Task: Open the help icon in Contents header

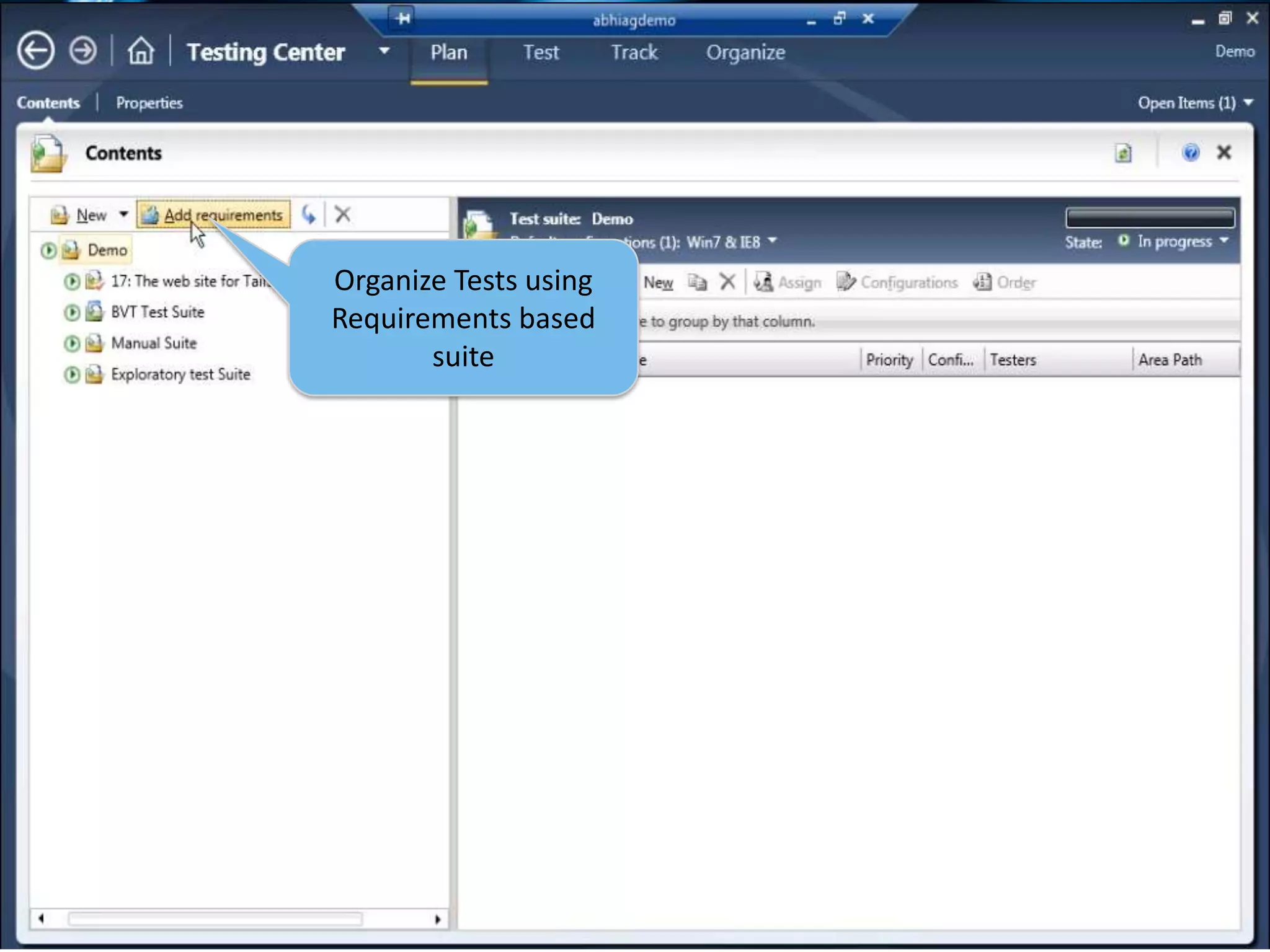Action: 1190,152
